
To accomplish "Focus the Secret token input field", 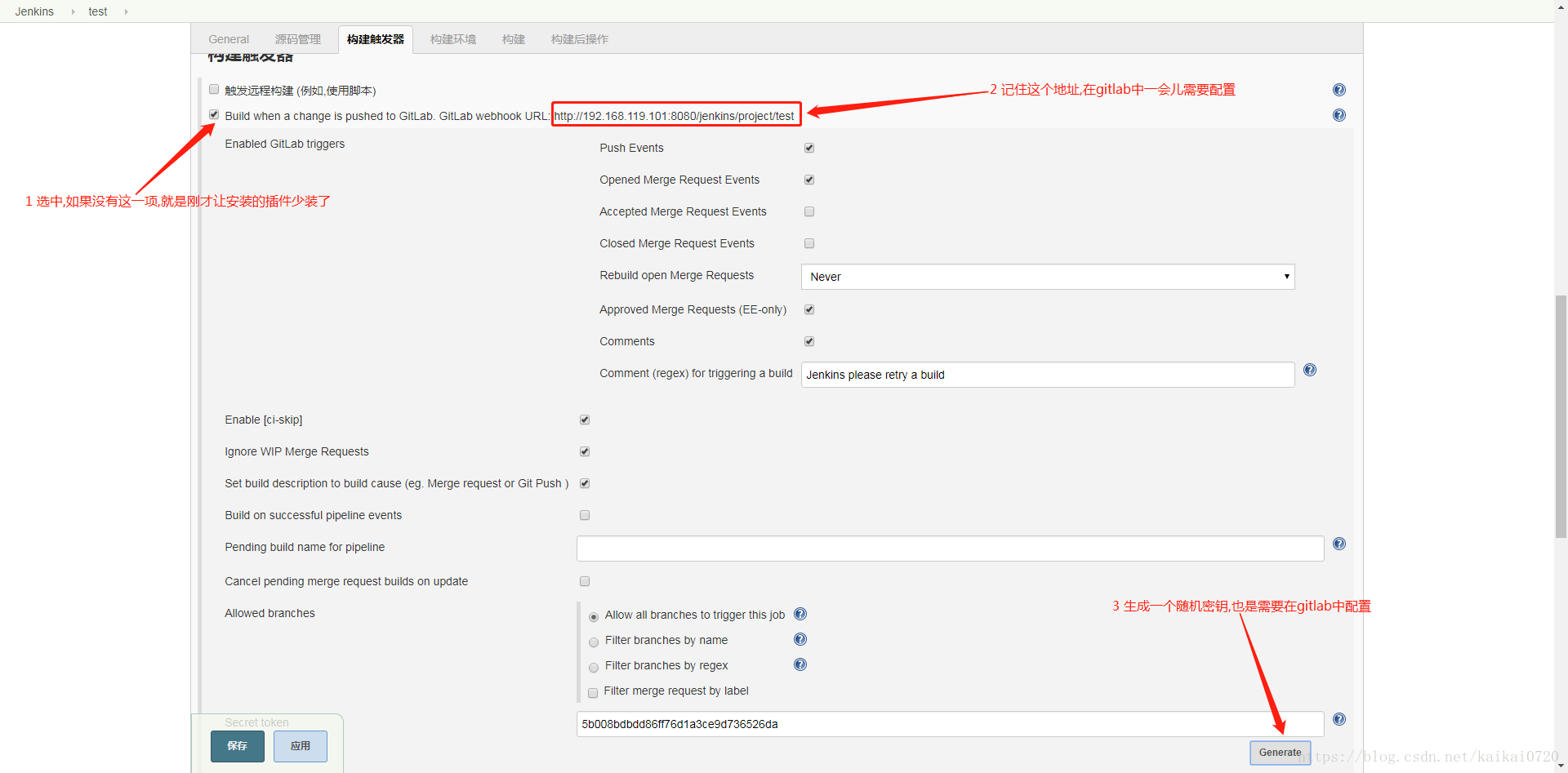I will [x=951, y=724].
